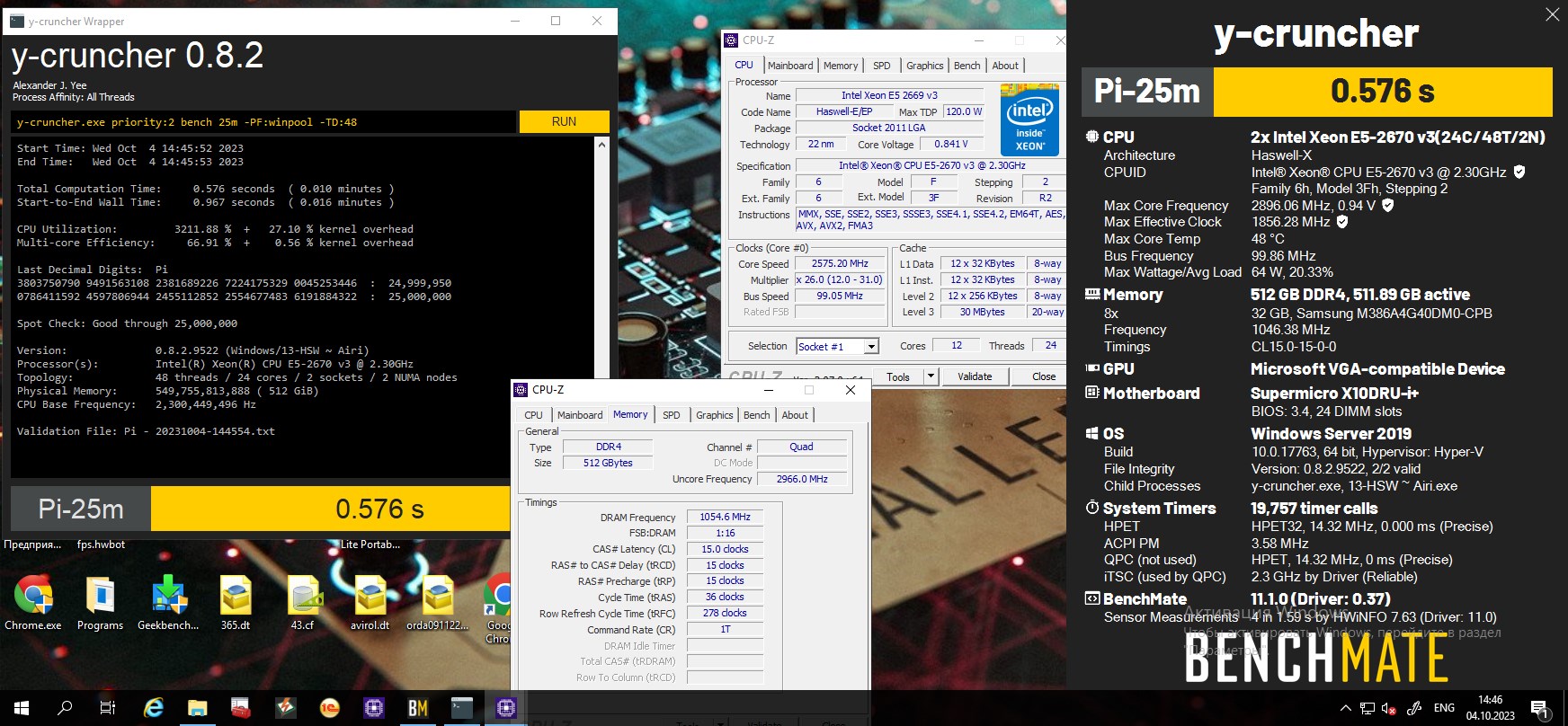
Task: Click Close button in CPU-Z
Action: coord(1043,376)
